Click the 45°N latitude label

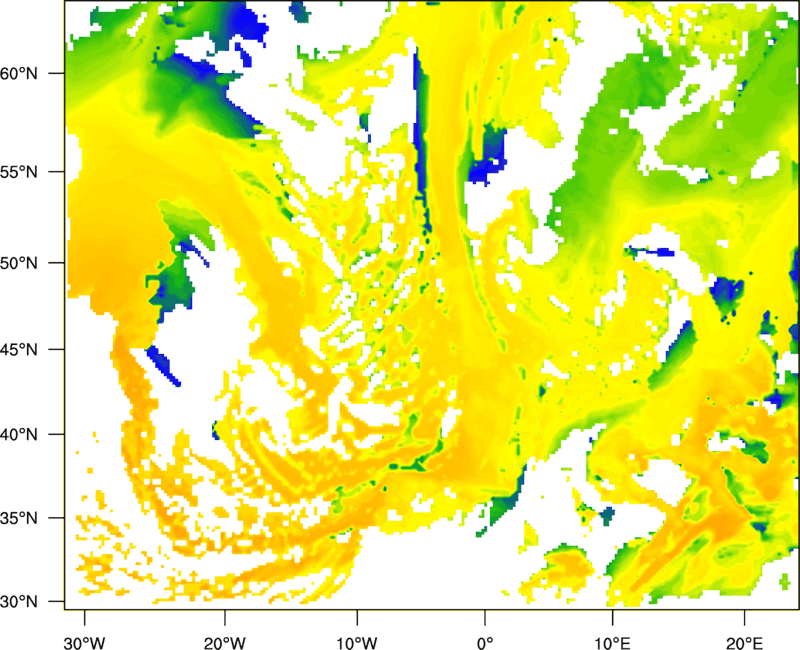point(19,350)
